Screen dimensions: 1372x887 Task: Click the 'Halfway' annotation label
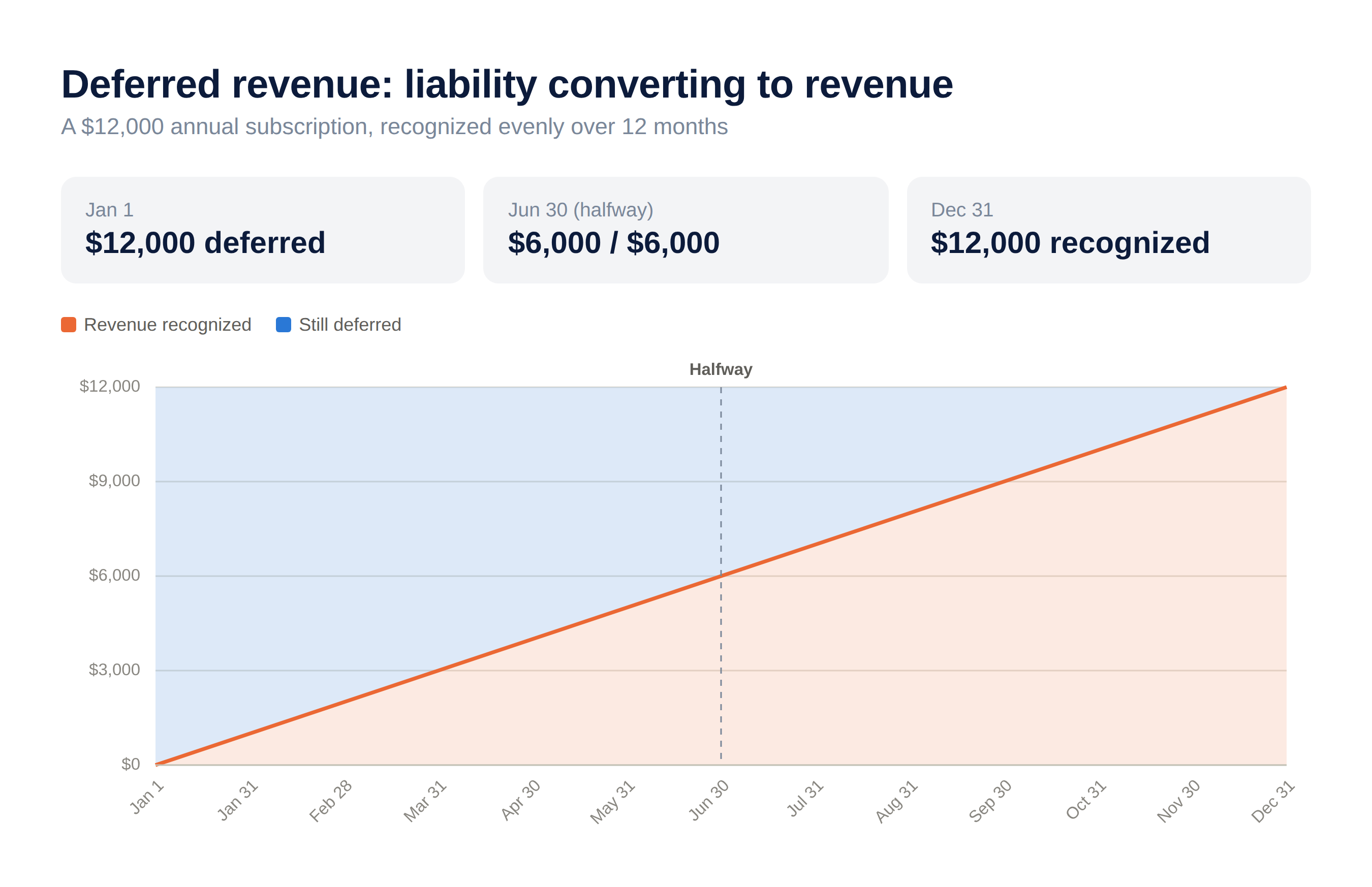(721, 369)
